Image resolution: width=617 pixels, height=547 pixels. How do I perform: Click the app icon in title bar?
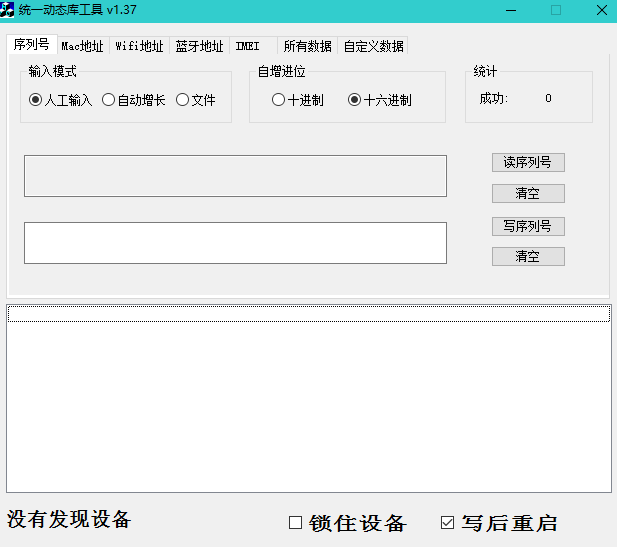7,10
